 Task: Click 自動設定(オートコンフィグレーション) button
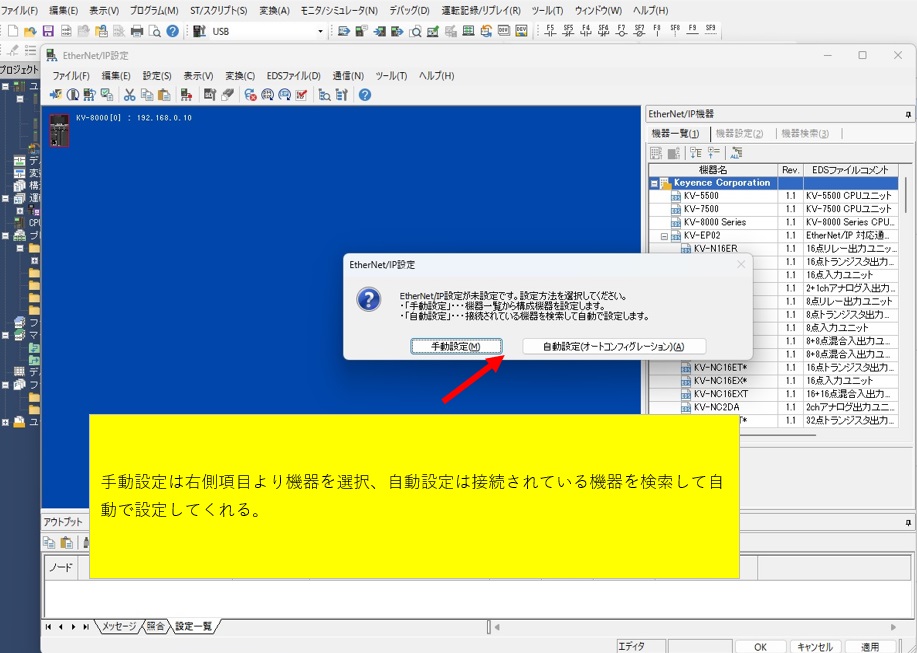613,346
